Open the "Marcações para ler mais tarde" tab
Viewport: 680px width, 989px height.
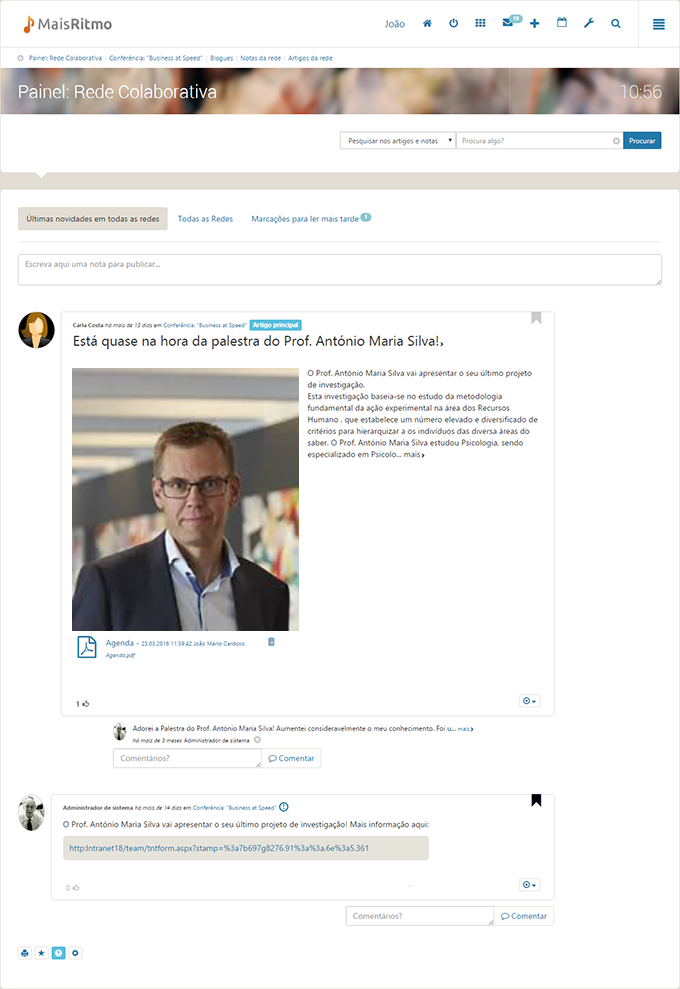click(305, 219)
